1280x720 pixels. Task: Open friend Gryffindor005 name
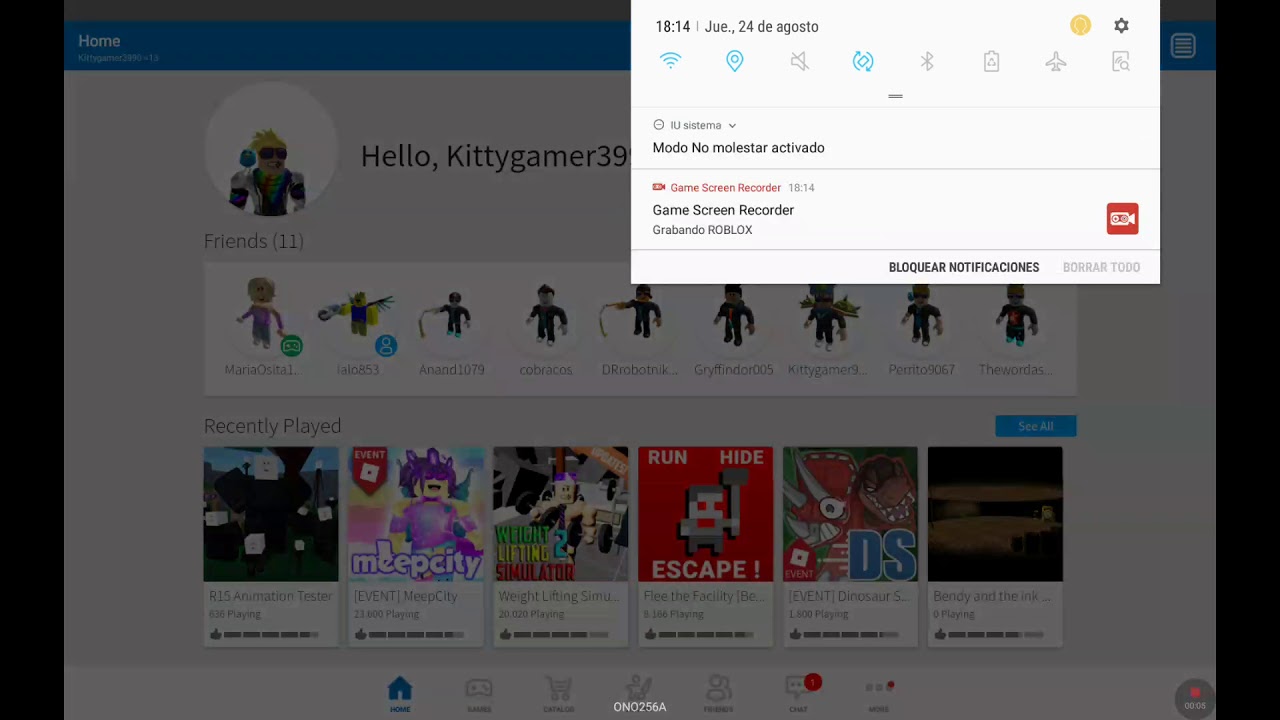733,369
